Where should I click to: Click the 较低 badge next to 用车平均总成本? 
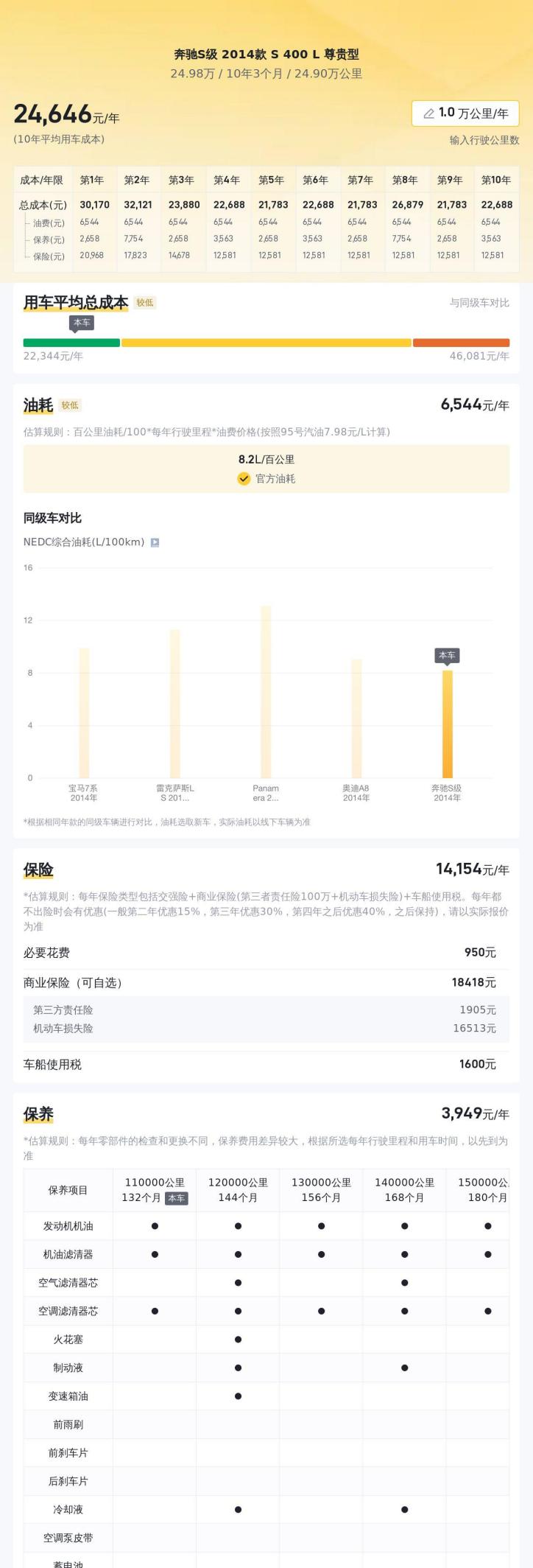145,303
